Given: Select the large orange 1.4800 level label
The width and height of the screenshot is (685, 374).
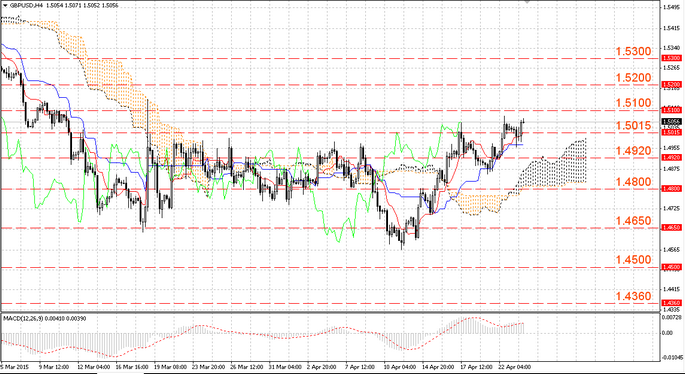Looking at the screenshot, I should pyautogui.click(x=633, y=182).
